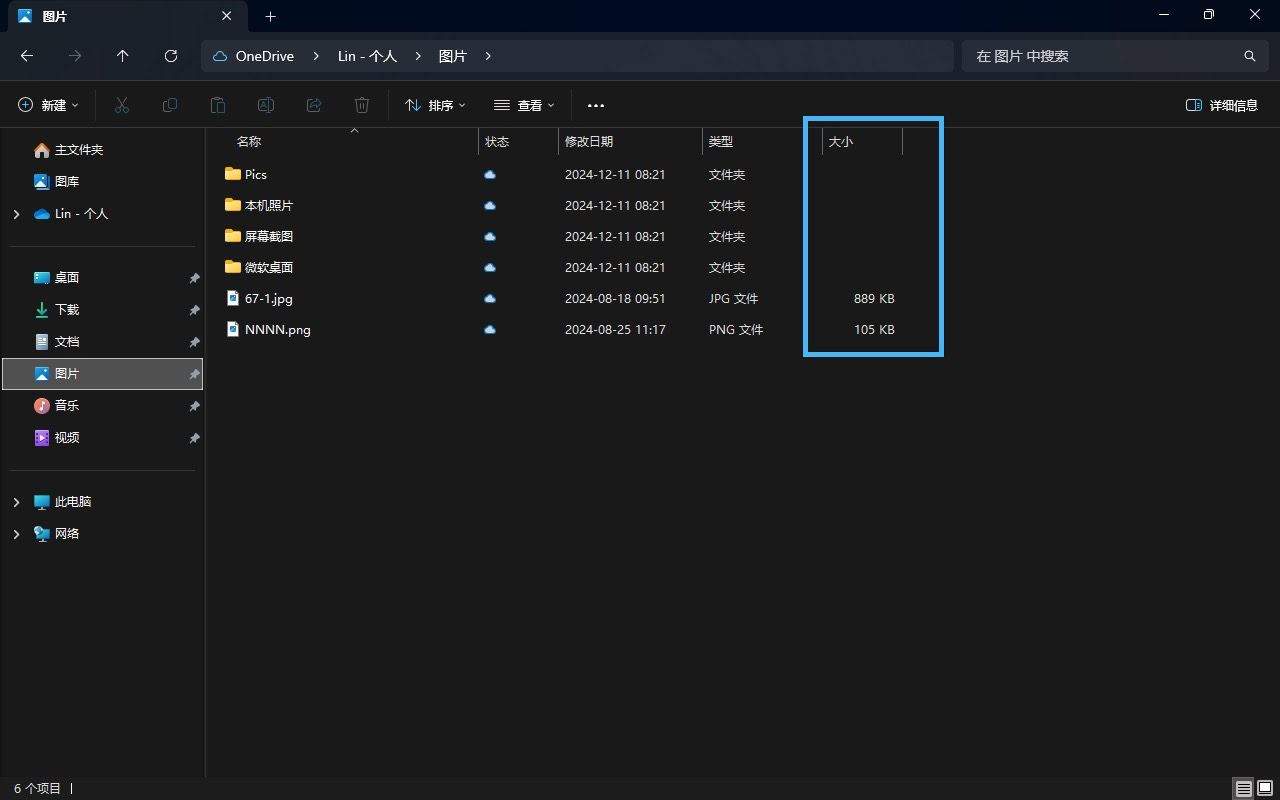Viewport: 1280px width, 800px height.
Task: Select 音乐 in the navigation pane
Action: pos(66,406)
